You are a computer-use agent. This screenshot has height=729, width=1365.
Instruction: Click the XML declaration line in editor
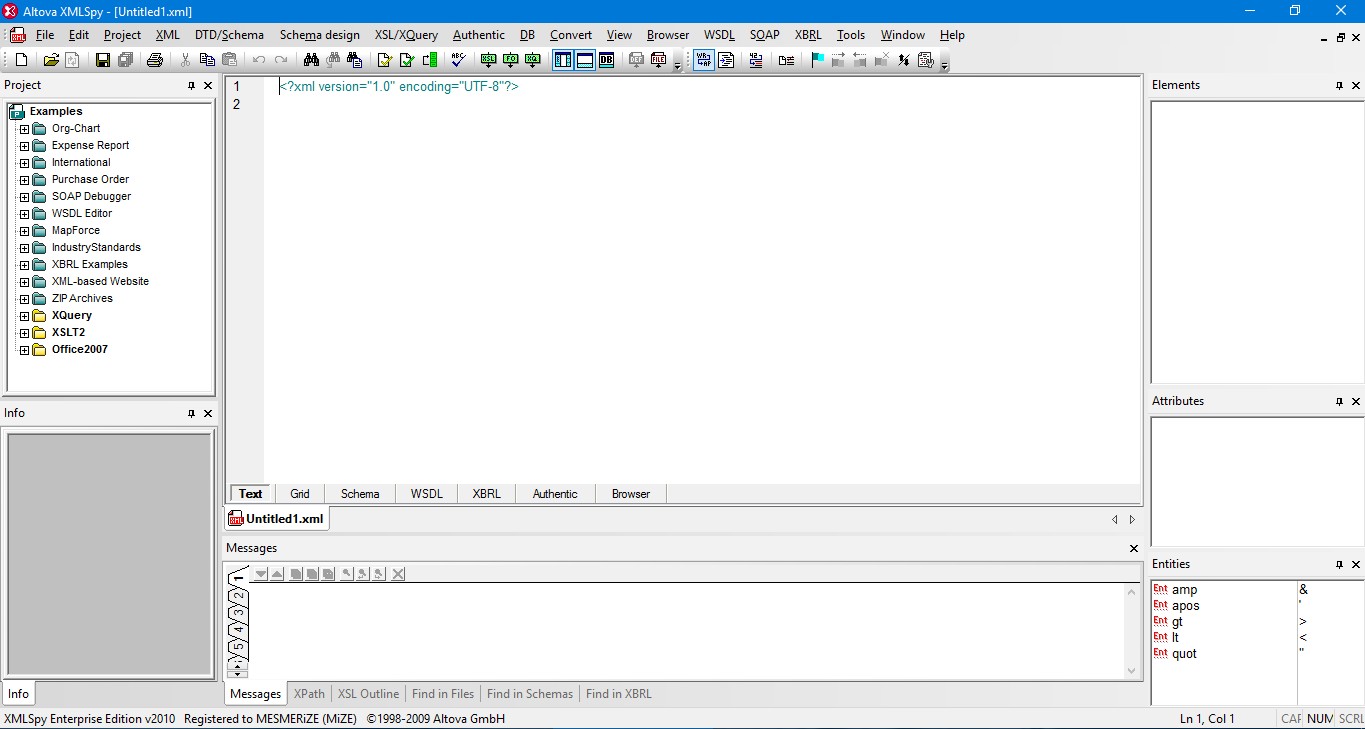[398, 87]
